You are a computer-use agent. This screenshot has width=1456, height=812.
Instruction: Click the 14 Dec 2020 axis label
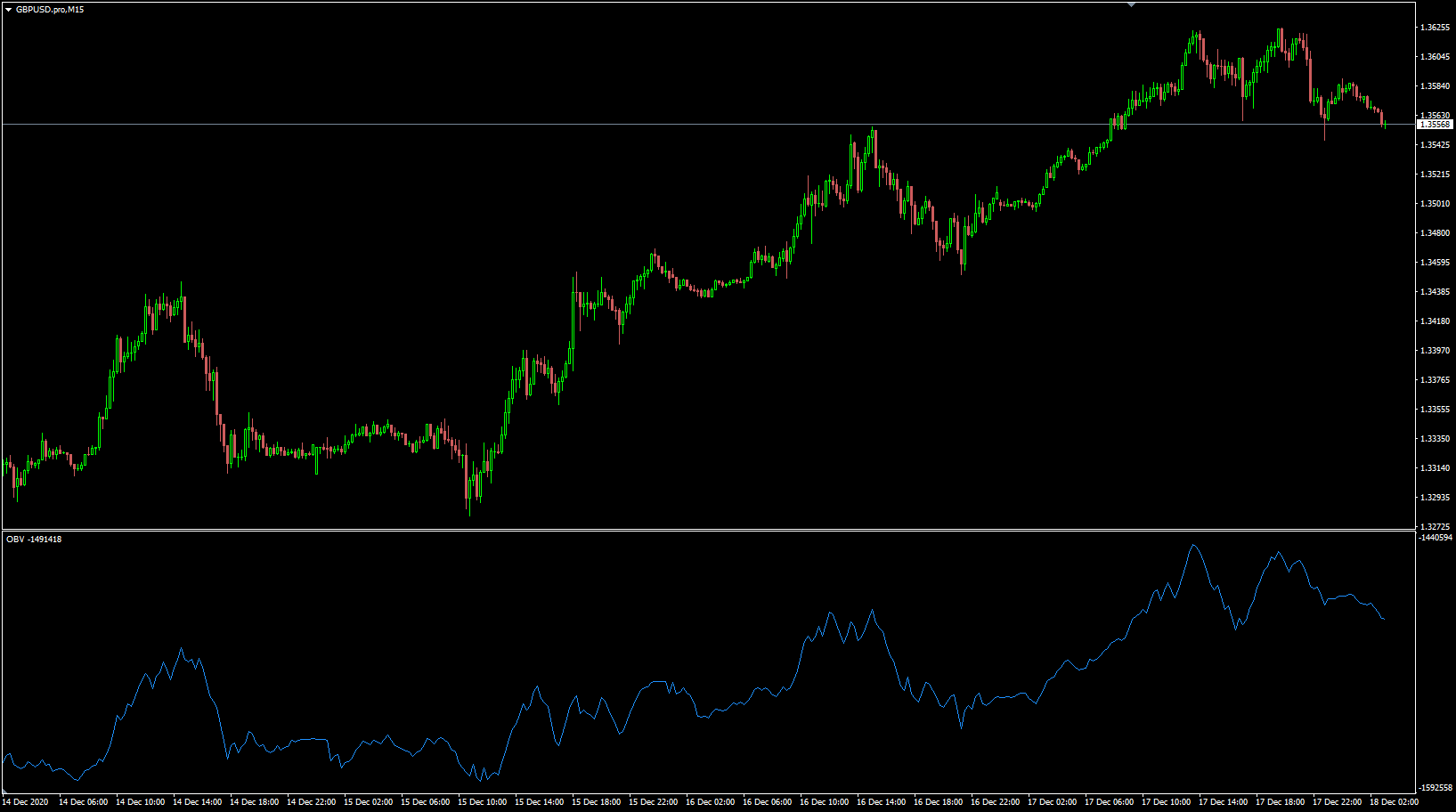(27, 801)
